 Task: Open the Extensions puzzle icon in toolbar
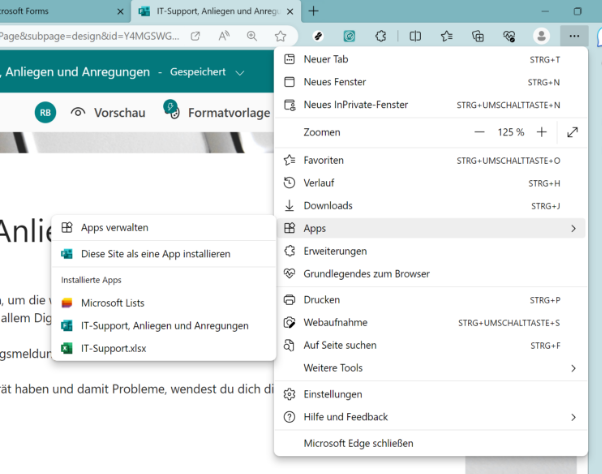[381, 36]
